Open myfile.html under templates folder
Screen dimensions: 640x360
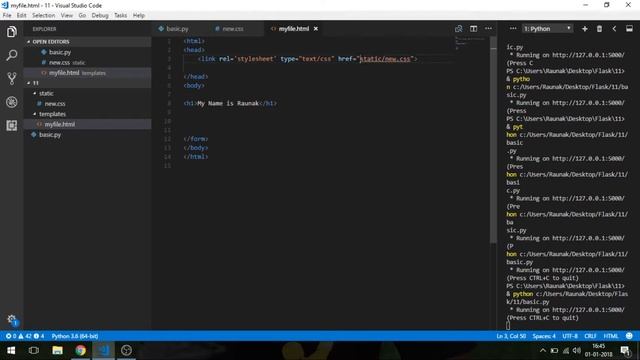pyautogui.click(x=88, y=124)
